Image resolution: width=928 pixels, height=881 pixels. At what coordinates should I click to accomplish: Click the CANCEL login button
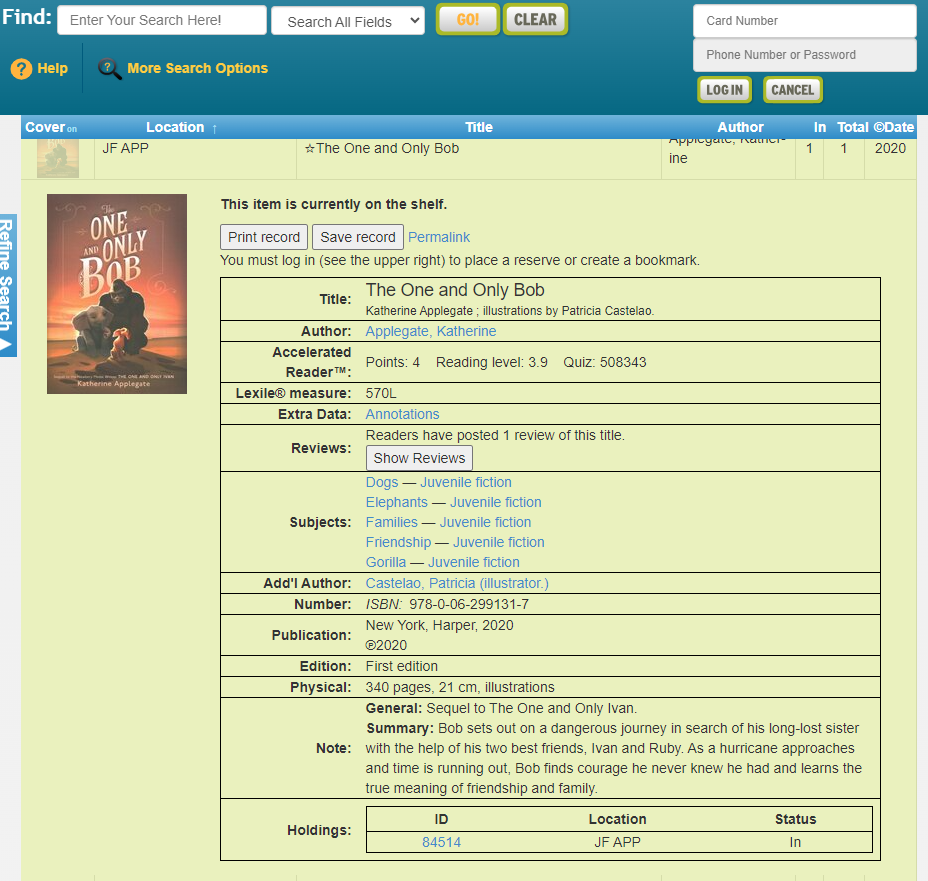(792, 90)
